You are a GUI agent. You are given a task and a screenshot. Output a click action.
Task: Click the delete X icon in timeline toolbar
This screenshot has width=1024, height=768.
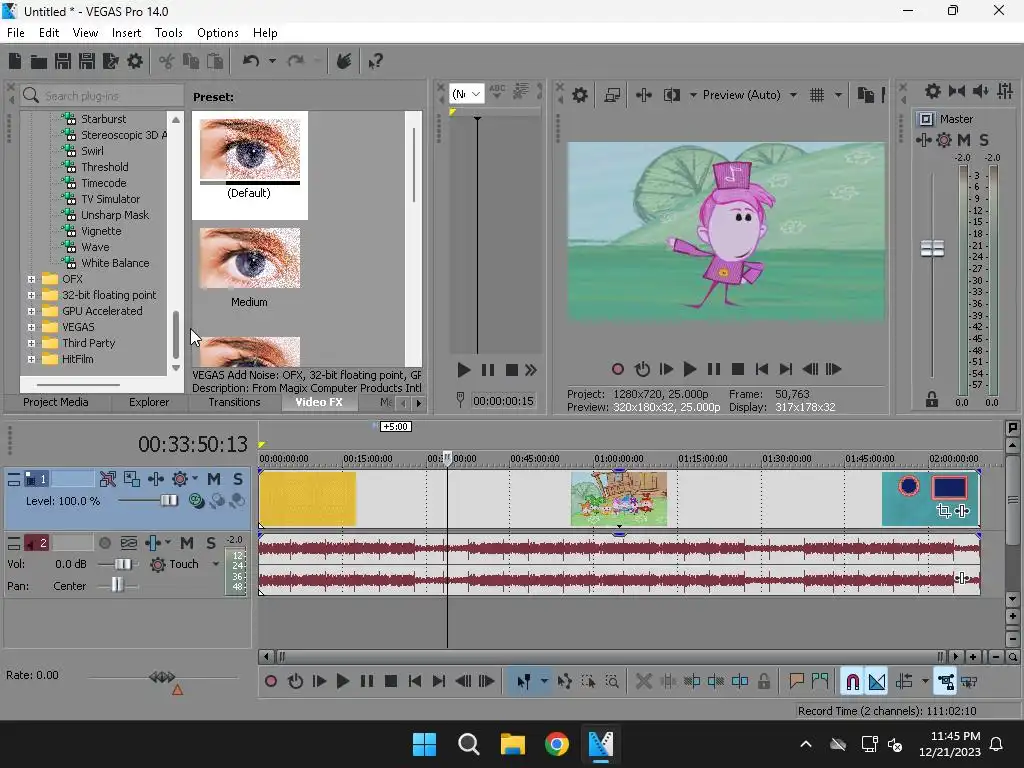(x=644, y=682)
